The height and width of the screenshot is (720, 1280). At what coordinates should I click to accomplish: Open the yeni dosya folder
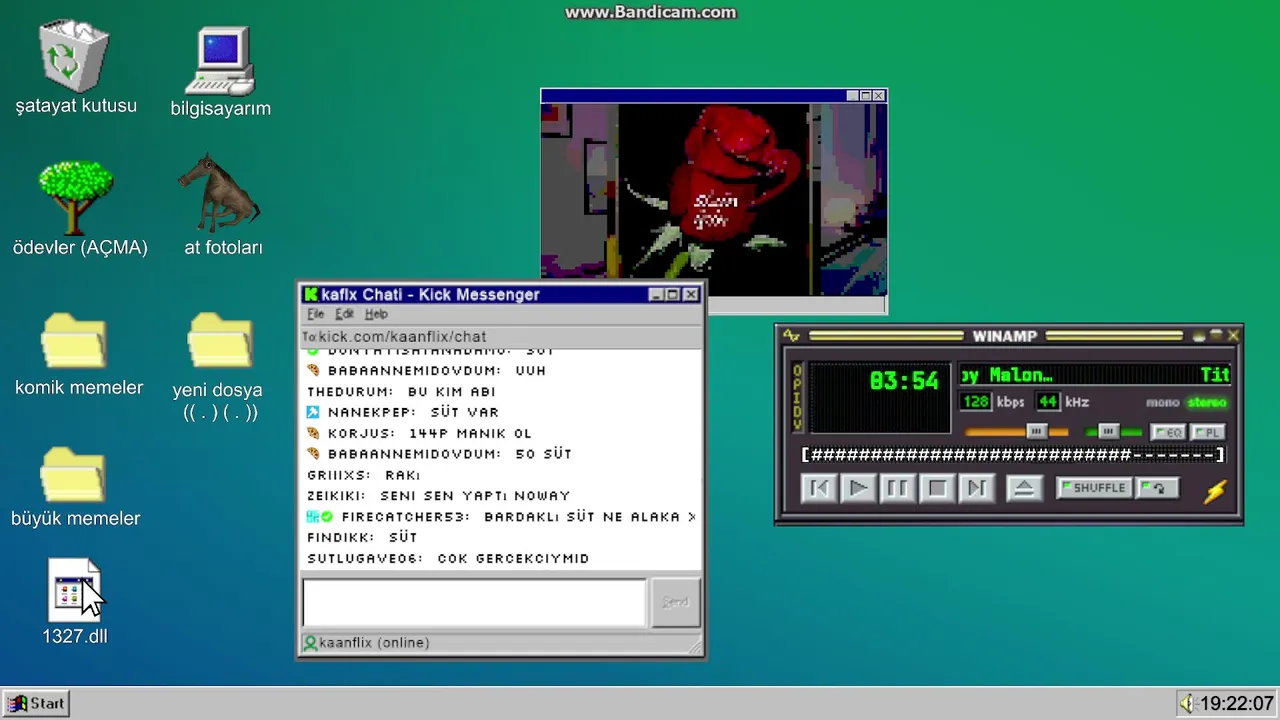point(221,341)
